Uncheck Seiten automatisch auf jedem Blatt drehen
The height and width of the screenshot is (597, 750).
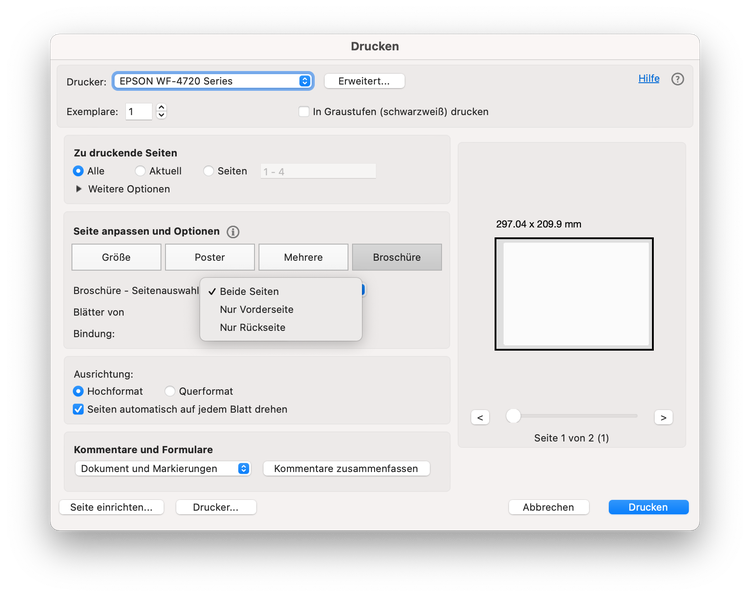click(x=79, y=409)
